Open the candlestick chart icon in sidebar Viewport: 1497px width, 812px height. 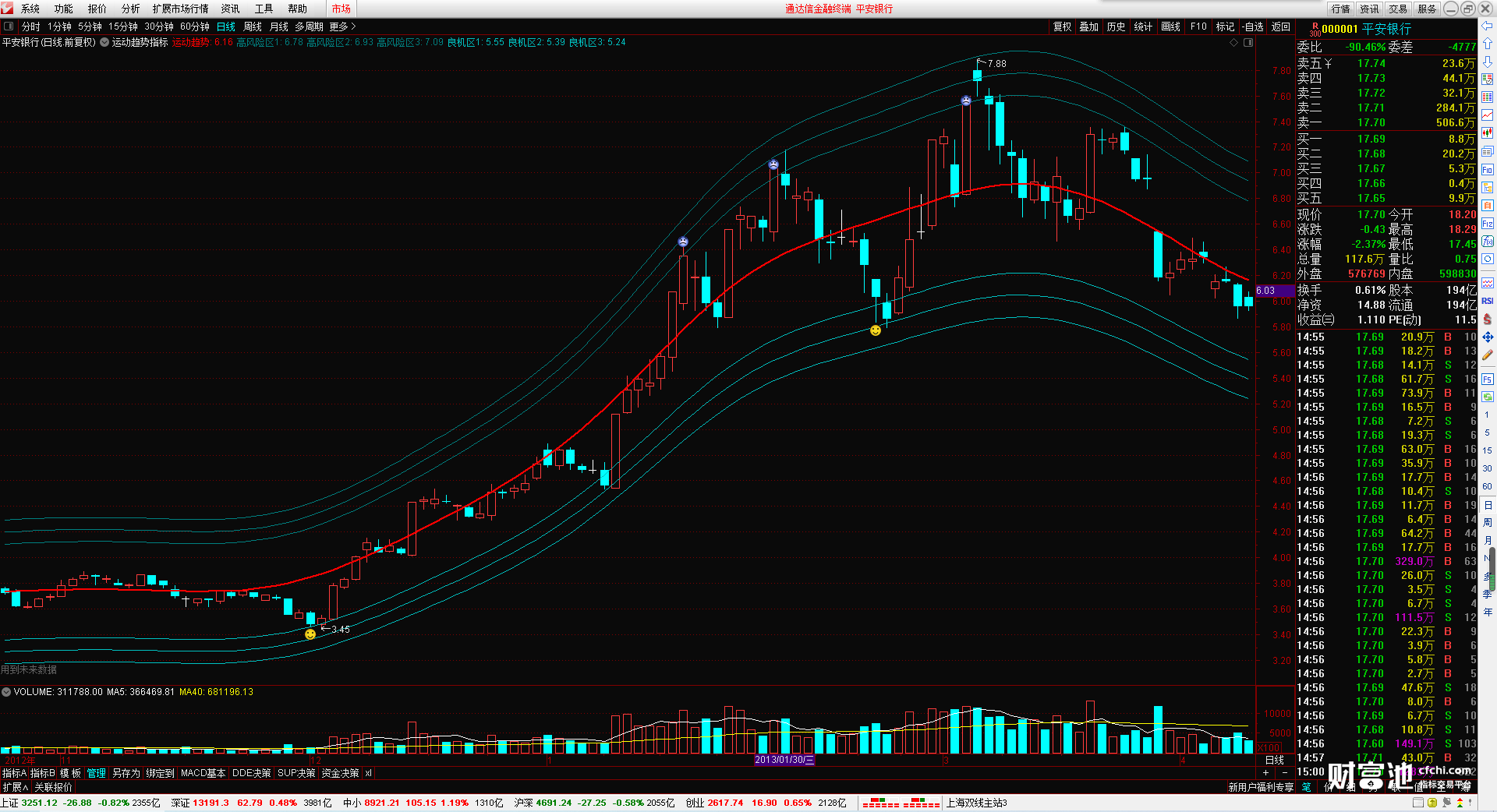pos(1488,133)
